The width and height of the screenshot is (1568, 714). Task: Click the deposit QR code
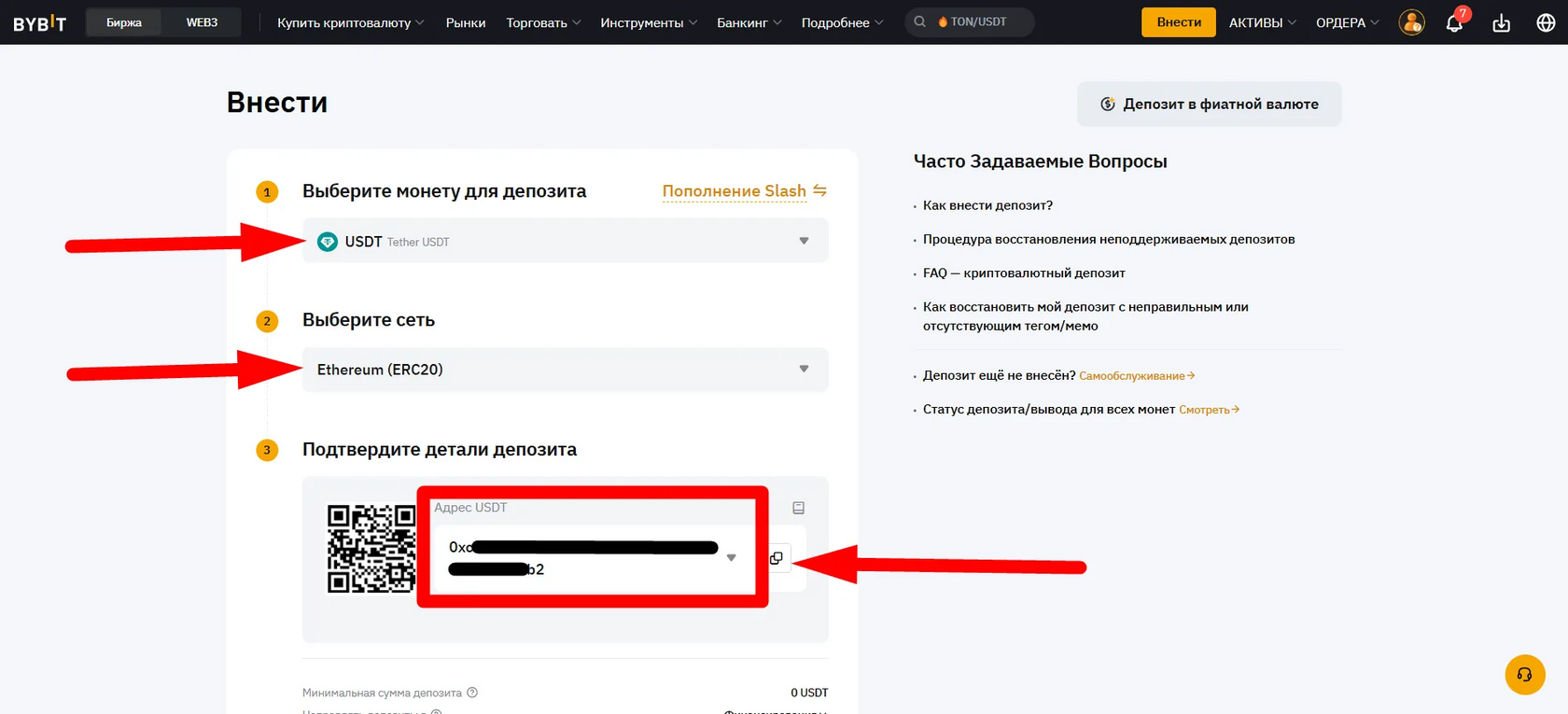tap(371, 549)
